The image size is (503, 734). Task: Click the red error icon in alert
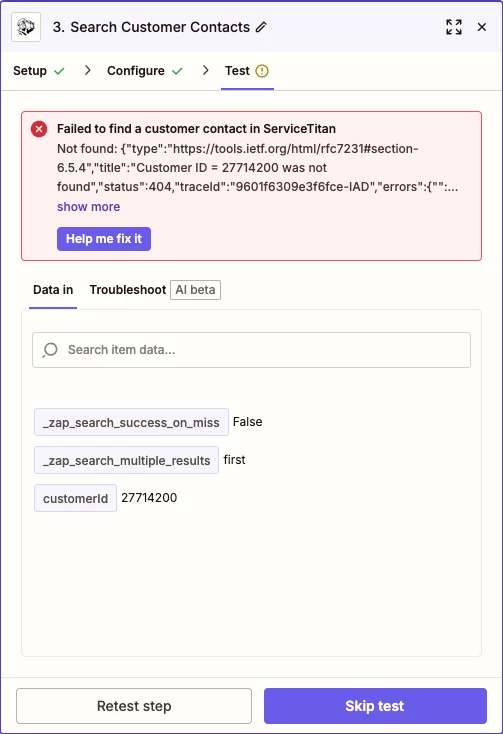click(39, 129)
